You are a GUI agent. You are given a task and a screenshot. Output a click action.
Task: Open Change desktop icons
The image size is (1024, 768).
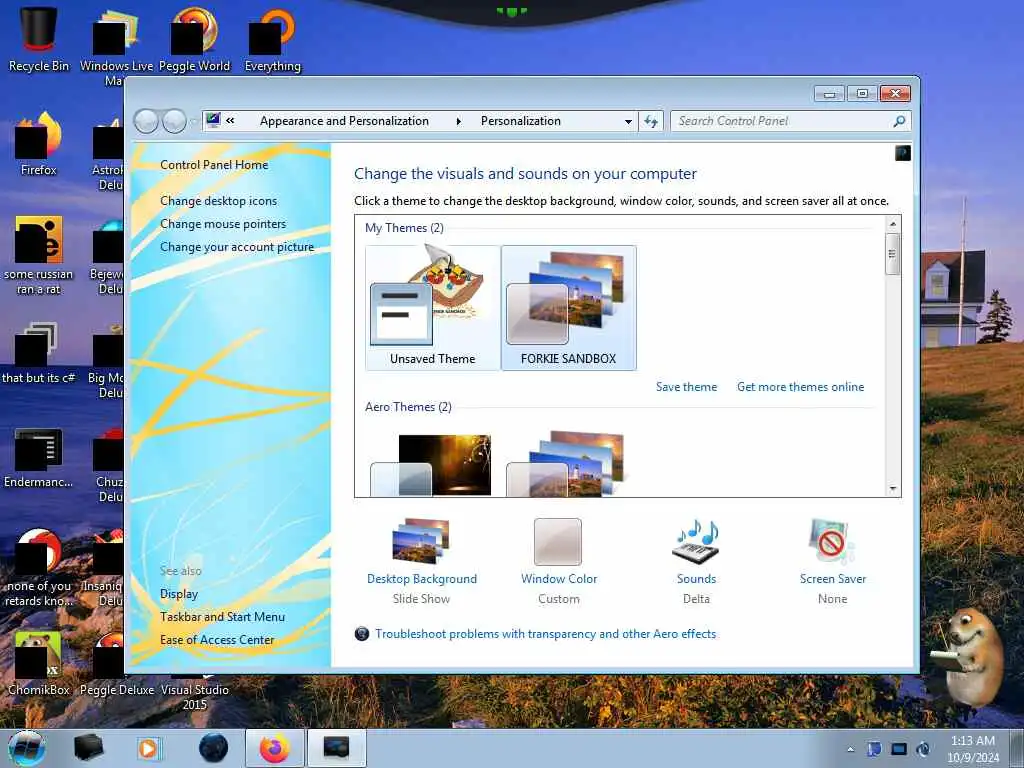(218, 200)
